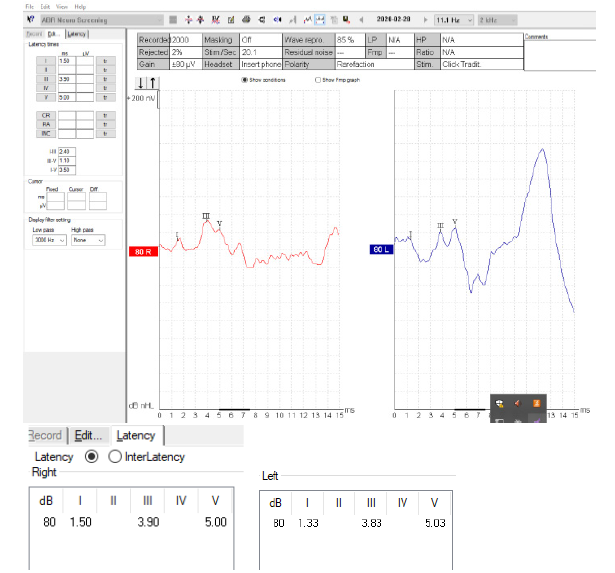Select the blue 80 L waveform handle
The image size is (615, 573).
[381, 248]
